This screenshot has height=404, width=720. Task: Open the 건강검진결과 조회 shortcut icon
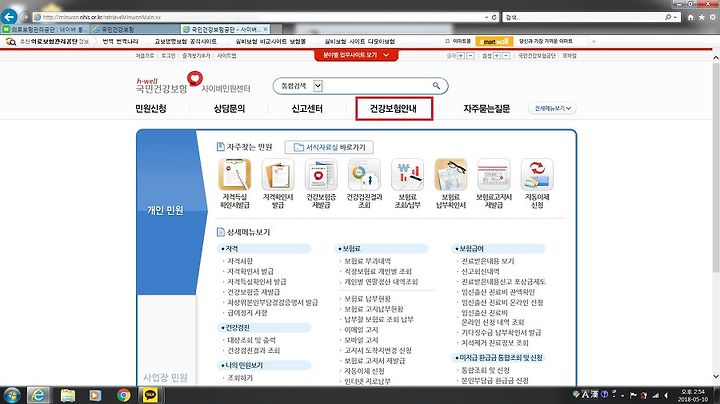(364, 174)
